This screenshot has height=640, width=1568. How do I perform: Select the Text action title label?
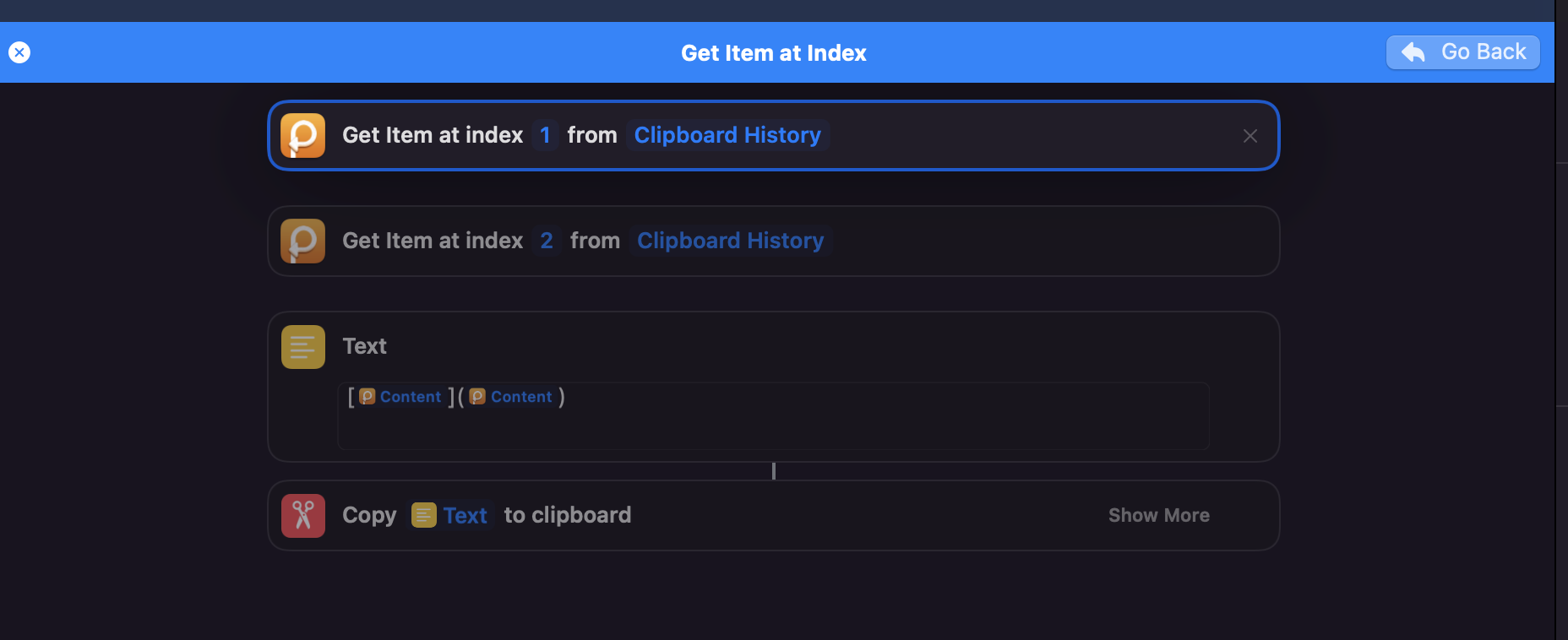click(364, 346)
